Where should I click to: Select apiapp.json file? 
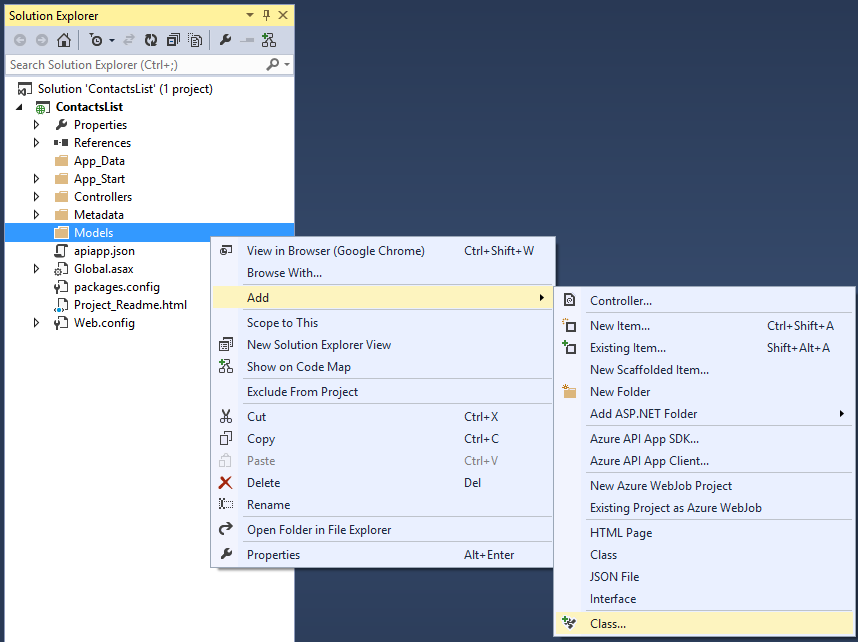coord(104,251)
